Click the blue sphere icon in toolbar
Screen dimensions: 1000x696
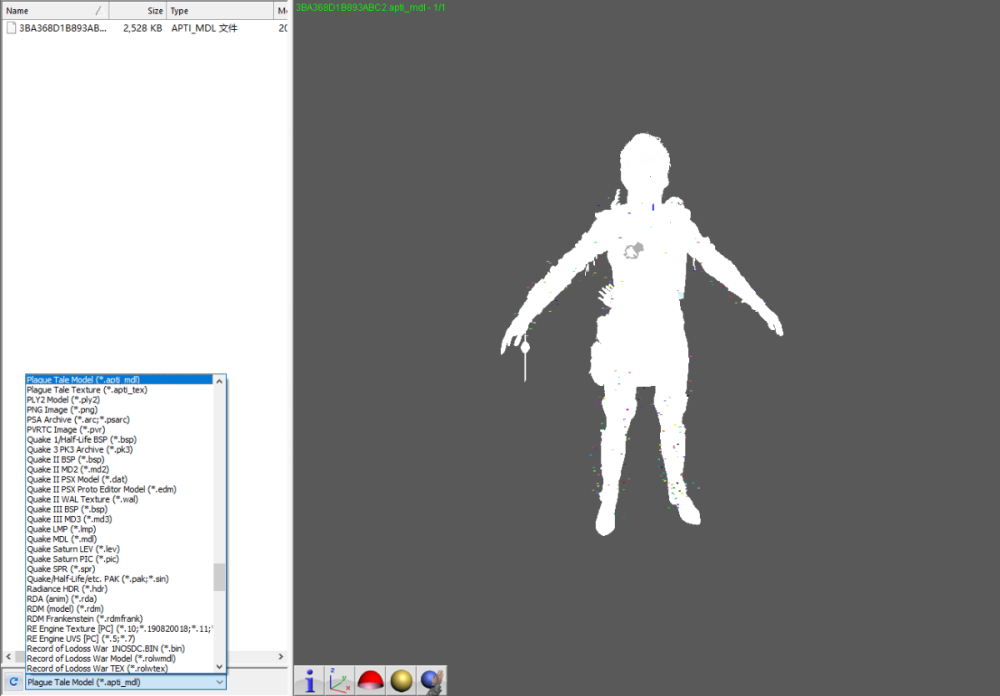click(x=432, y=681)
